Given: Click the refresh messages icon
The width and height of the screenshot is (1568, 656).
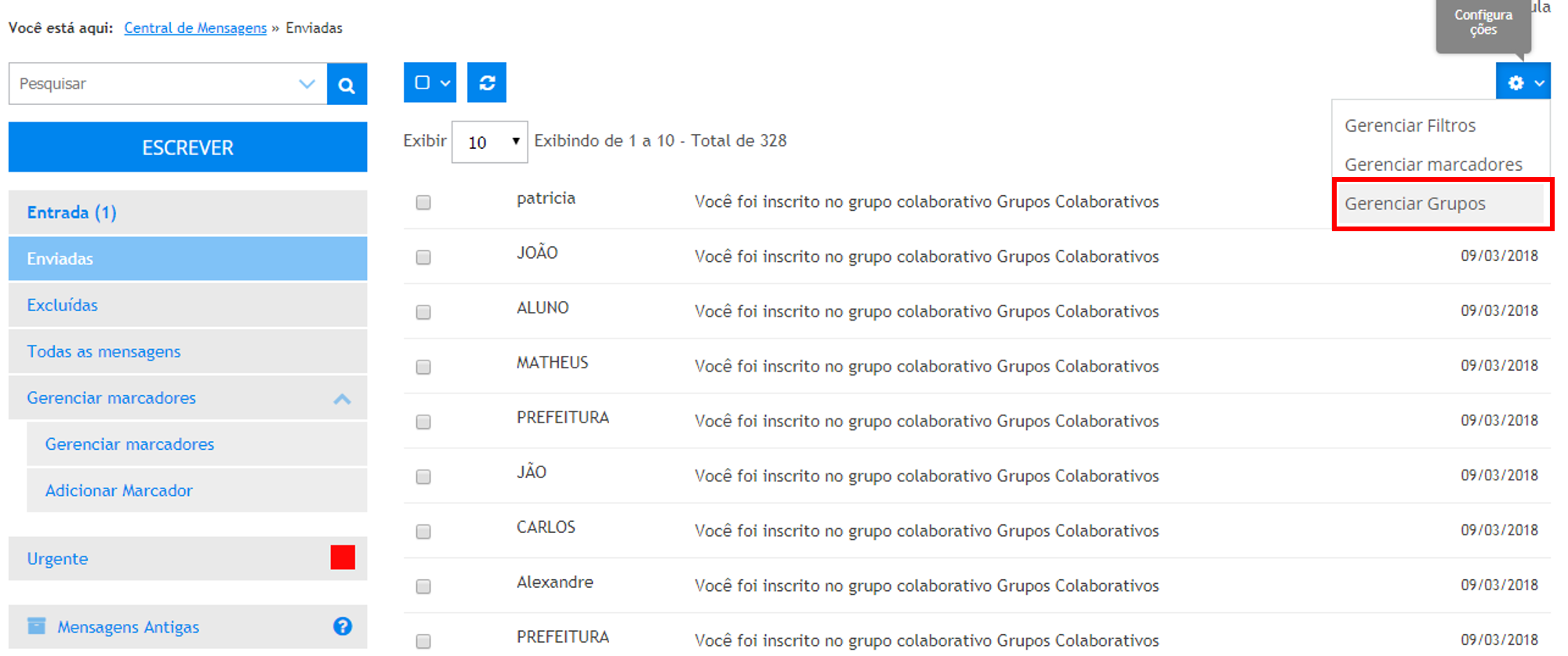Looking at the screenshot, I should [x=487, y=83].
